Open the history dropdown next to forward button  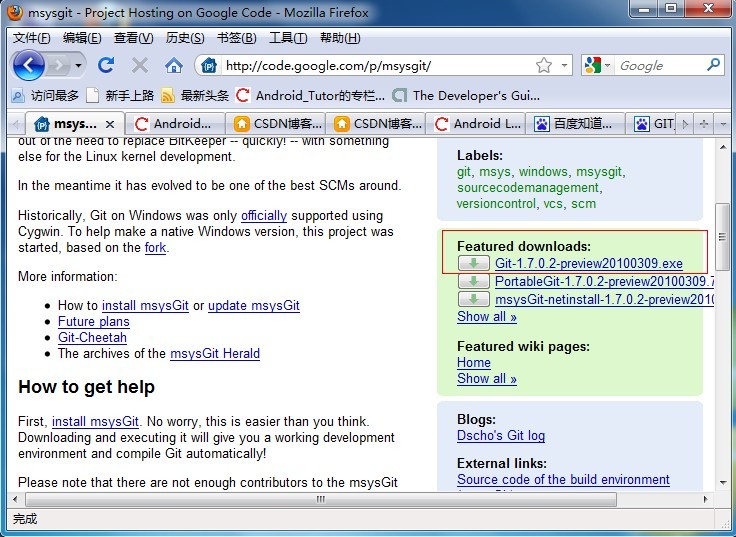[78, 65]
